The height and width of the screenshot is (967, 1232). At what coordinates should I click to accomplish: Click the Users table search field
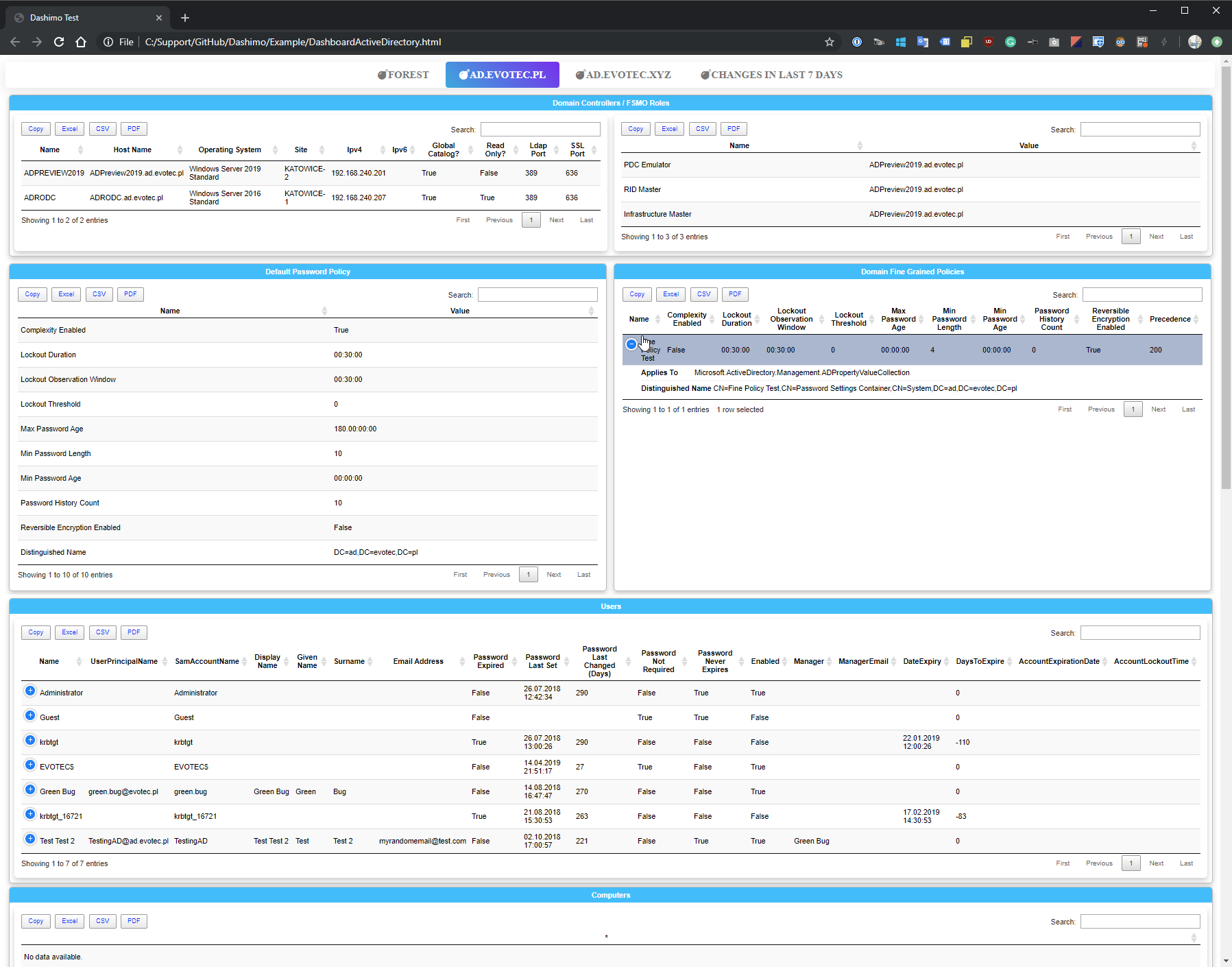1140,632
